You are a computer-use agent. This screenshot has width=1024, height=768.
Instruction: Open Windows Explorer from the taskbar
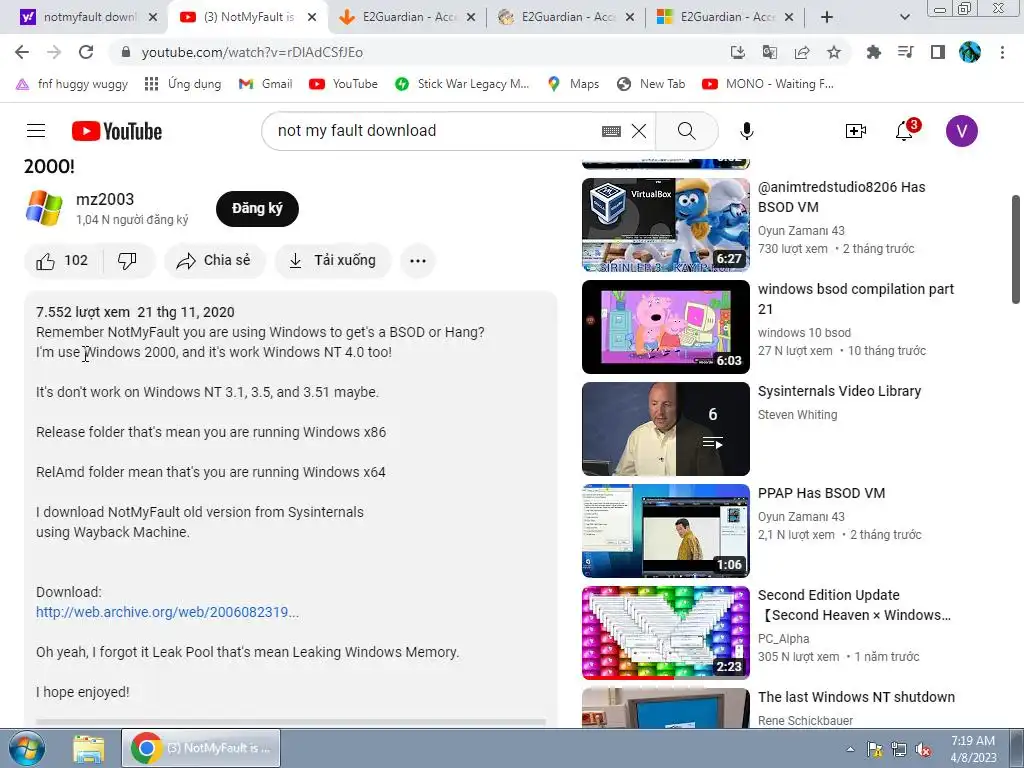coord(89,748)
